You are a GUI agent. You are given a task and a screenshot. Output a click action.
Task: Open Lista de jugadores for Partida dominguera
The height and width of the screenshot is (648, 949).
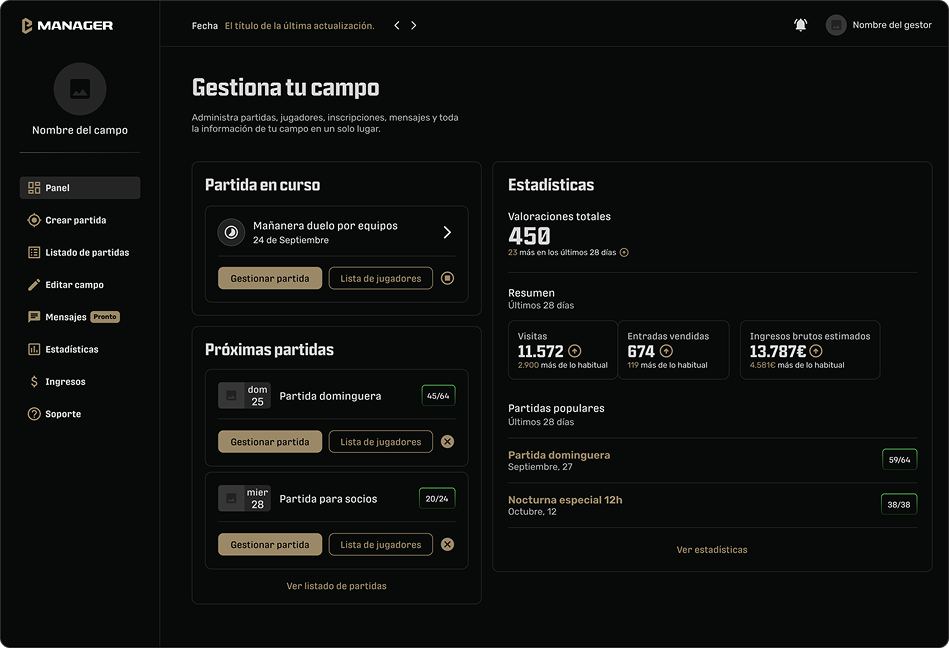pos(380,441)
